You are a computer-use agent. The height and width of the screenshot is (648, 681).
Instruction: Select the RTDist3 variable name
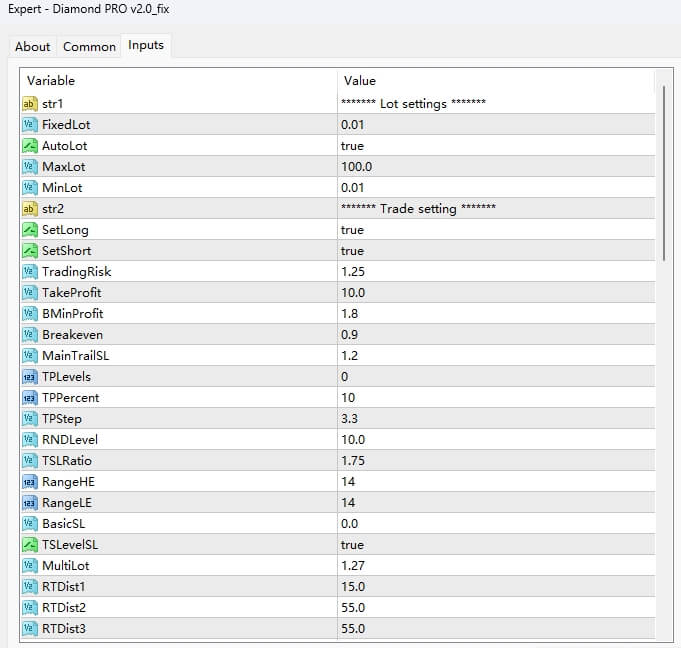tap(64, 628)
